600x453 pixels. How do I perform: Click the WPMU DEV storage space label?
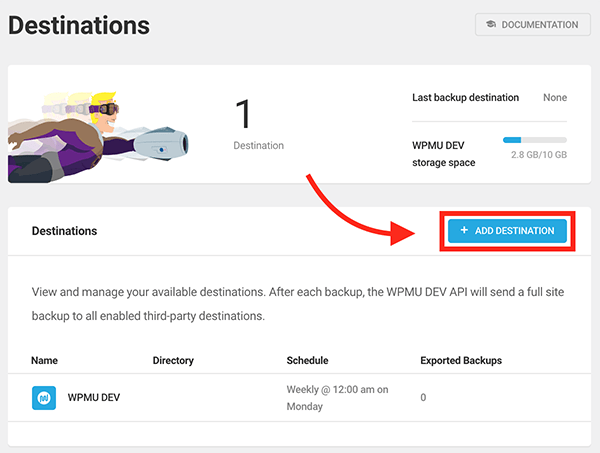click(x=444, y=153)
